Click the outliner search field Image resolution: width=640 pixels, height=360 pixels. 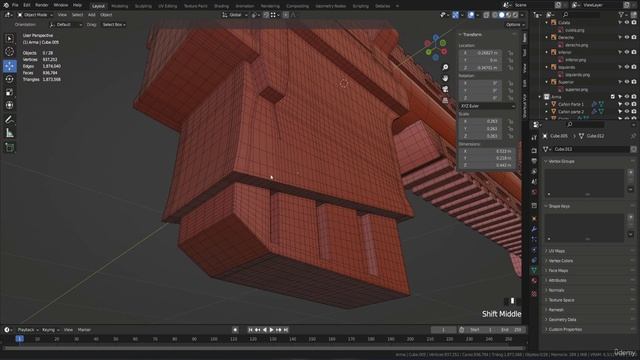582,14
